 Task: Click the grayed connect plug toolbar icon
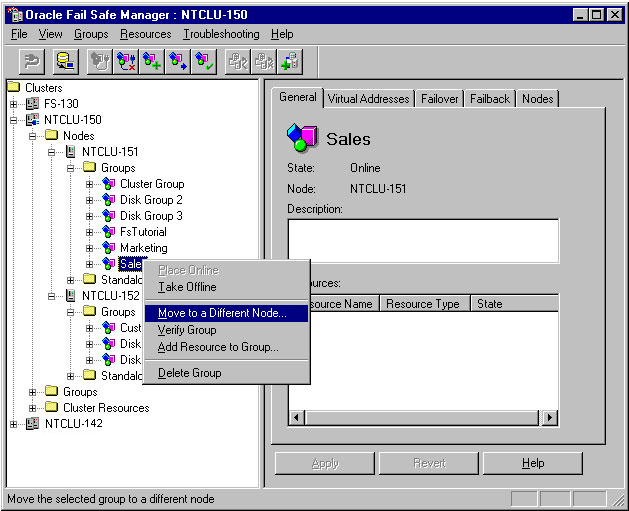coord(32,62)
